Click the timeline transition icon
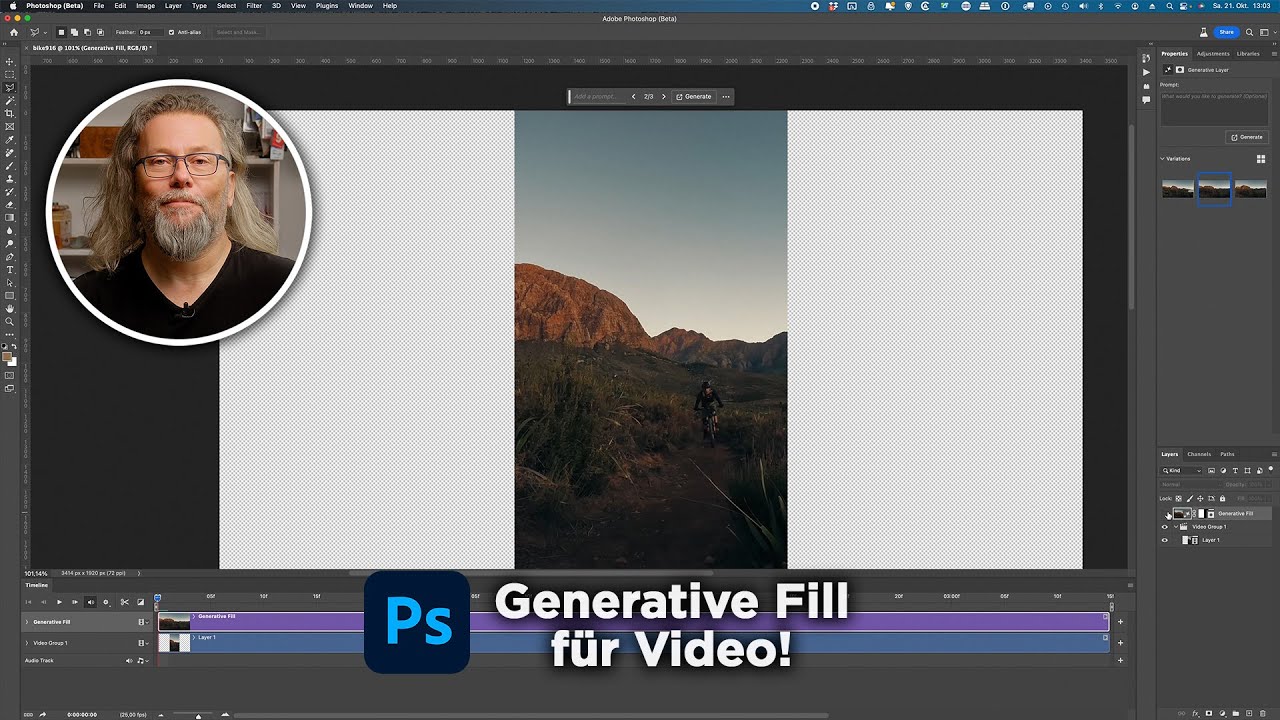This screenshot has width=1280, height=720. pos(140,602)
